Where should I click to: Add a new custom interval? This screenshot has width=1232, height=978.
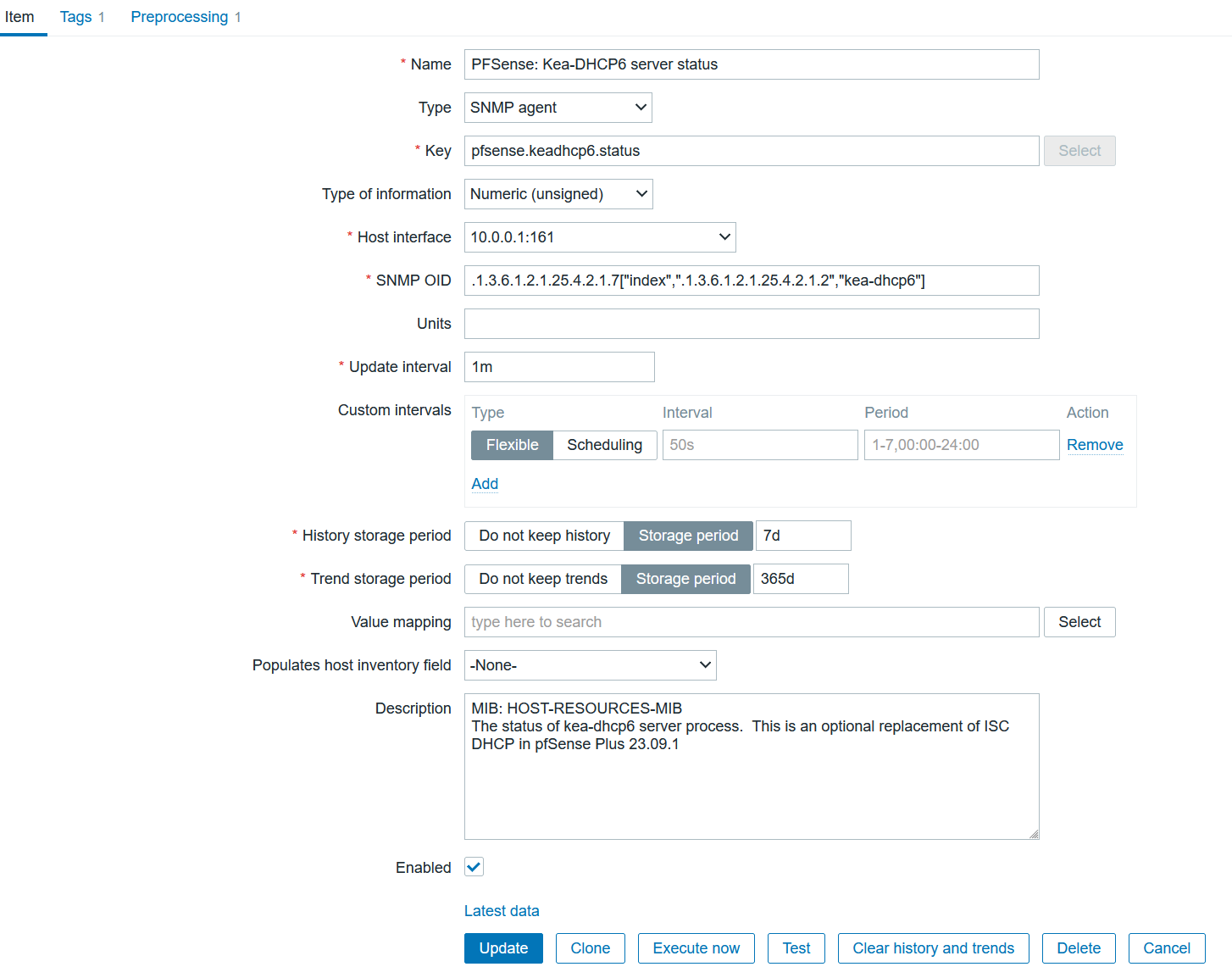point(485,484)
